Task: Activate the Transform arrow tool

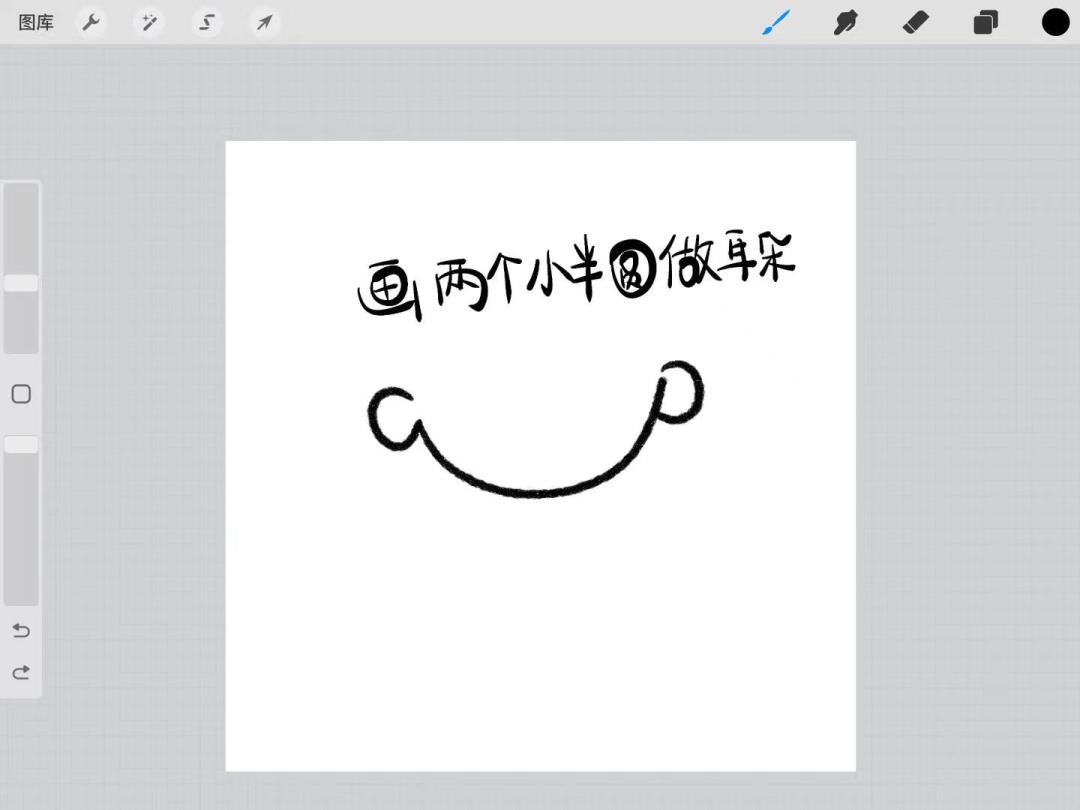Action: click(x=264, y=22)
